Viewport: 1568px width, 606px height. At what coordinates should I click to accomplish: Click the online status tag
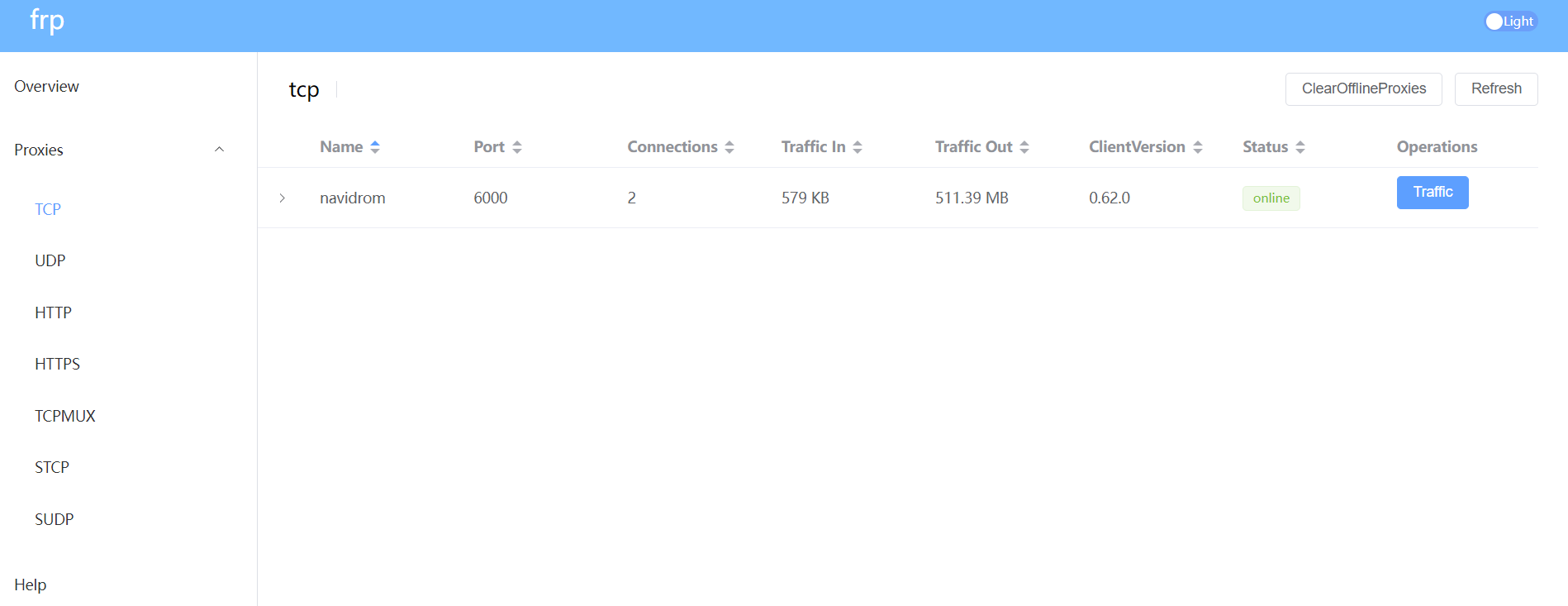coord(1271,198)
